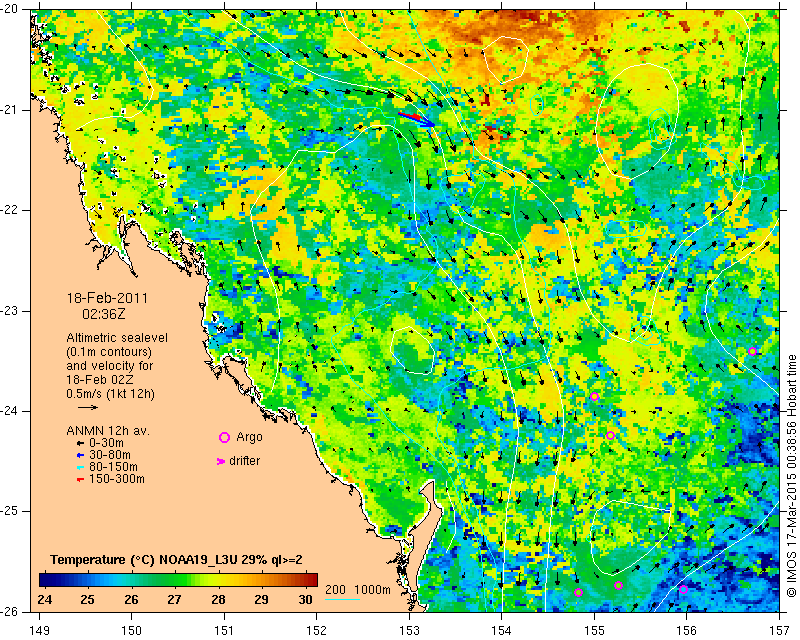This screenshot has height=640, width=800.
Task: Click the colorbar tick label 29
Action: [262, 600]
